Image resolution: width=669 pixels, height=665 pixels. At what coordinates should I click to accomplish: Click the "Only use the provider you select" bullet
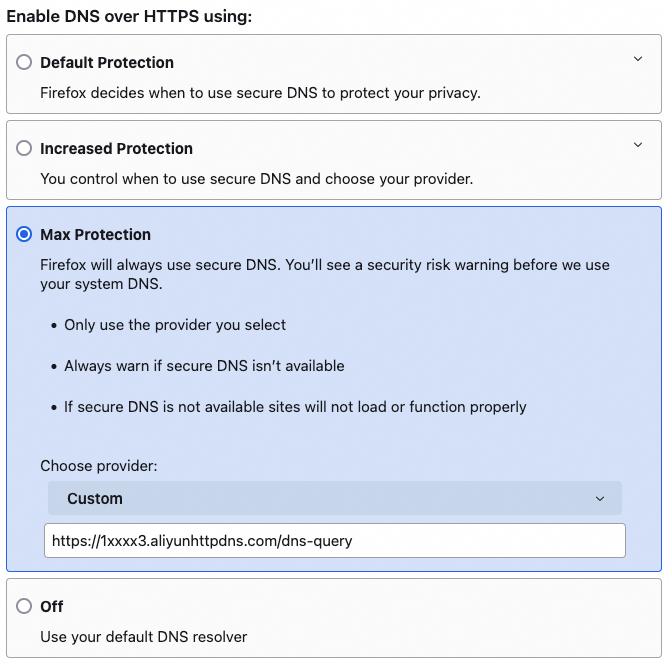[175, 325]
